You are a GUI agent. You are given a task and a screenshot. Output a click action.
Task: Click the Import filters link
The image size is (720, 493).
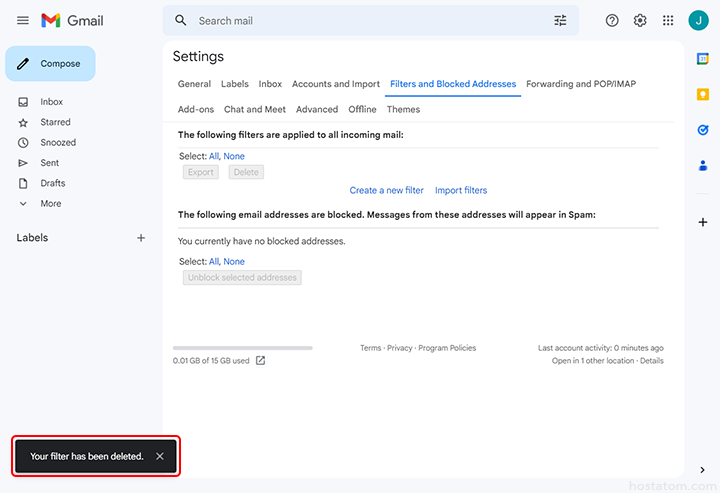click(461, 190)
